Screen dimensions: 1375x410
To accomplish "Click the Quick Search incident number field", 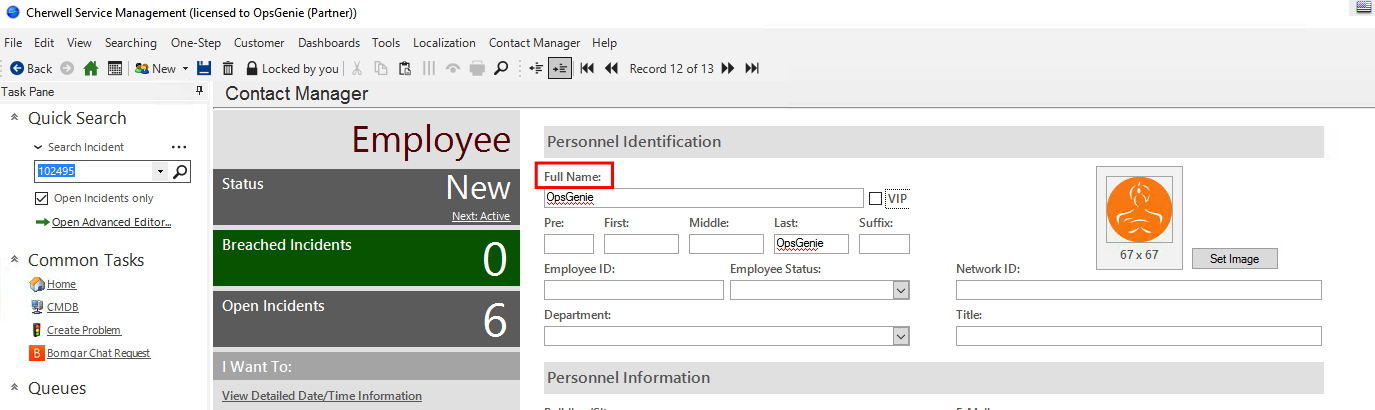I will (x=94, y=171).
